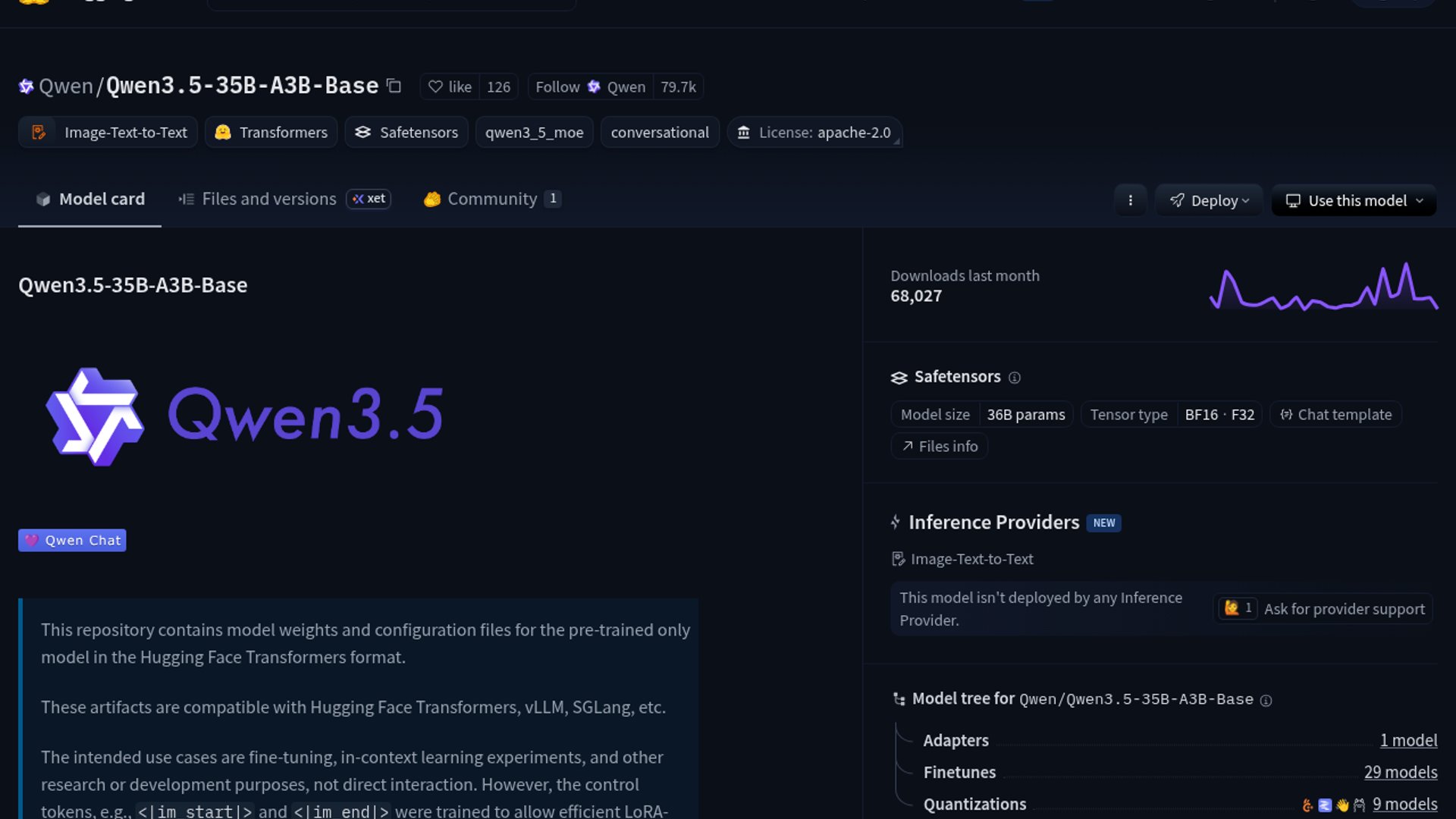Open the Chat template viewer
1456x819 pixels.
pyautogui.click(x=1335, y=415)
